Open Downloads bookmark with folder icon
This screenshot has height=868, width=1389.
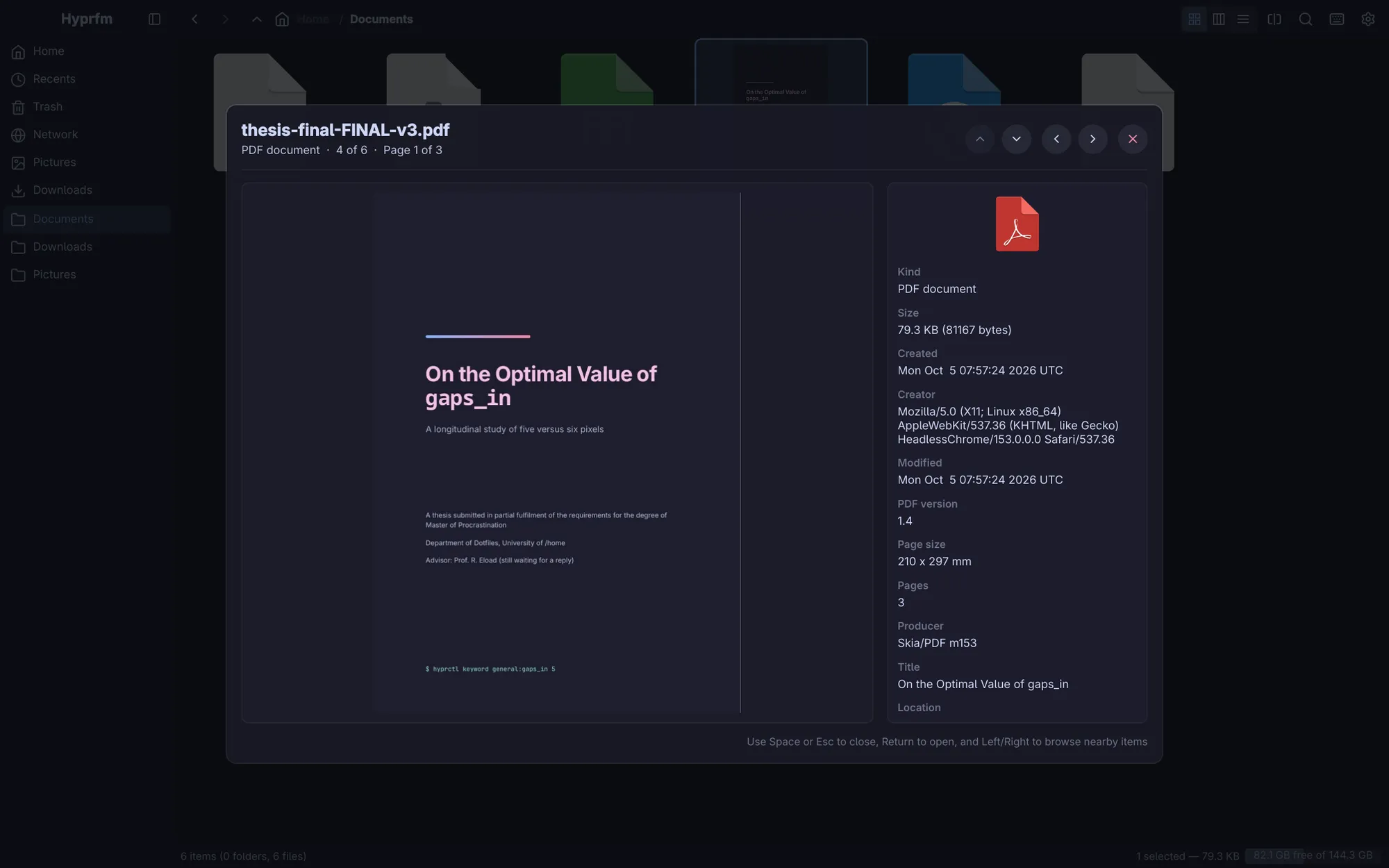pos(87,247)
